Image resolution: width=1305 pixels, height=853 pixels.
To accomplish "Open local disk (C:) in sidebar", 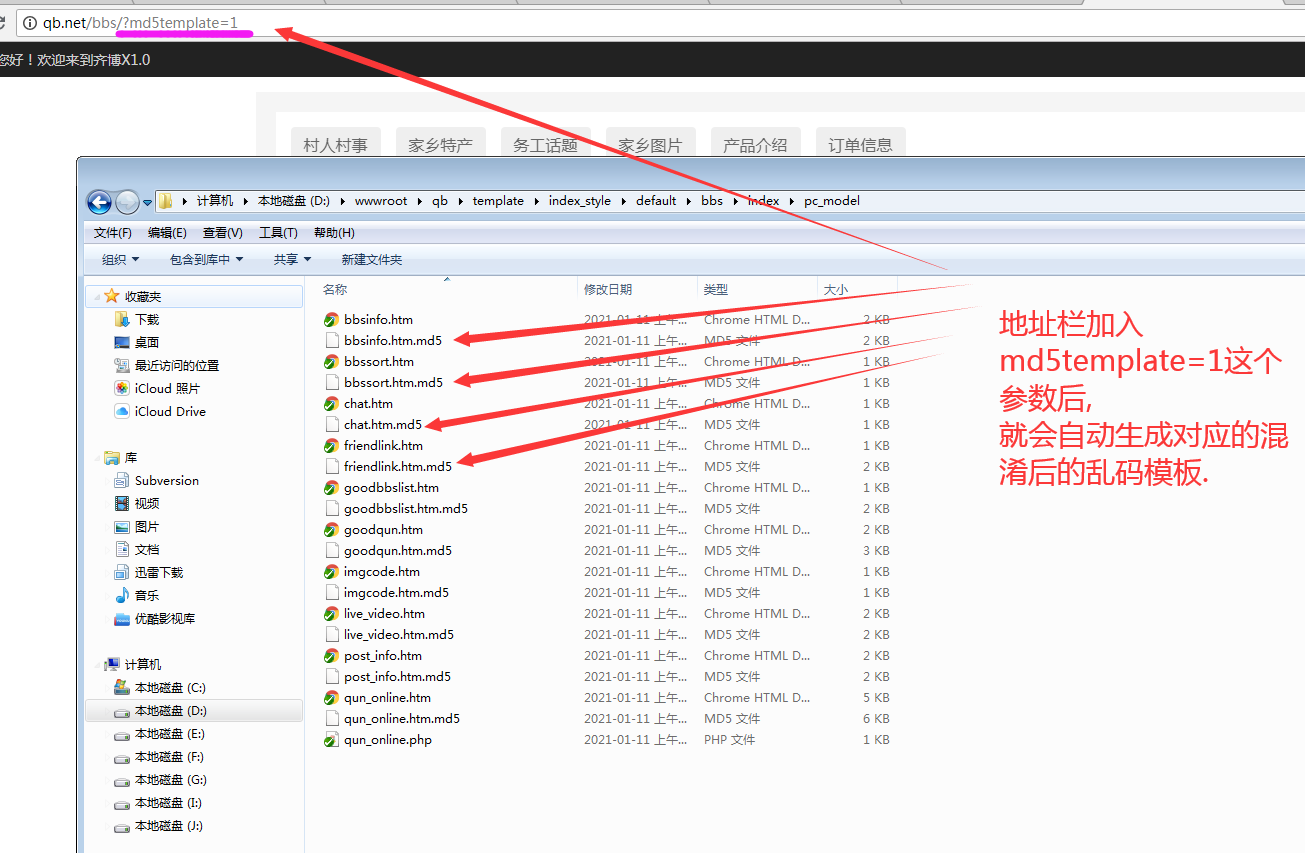I will click(x=169, y=688).
